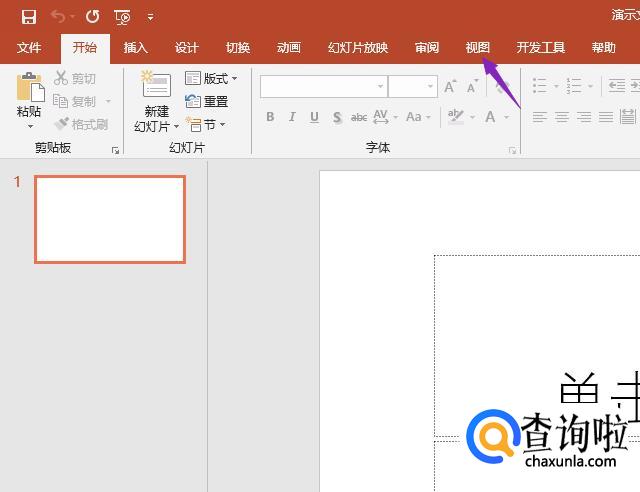
Task: Click the Redo/Repeat icon in title bar
Action: pos(92,16)
